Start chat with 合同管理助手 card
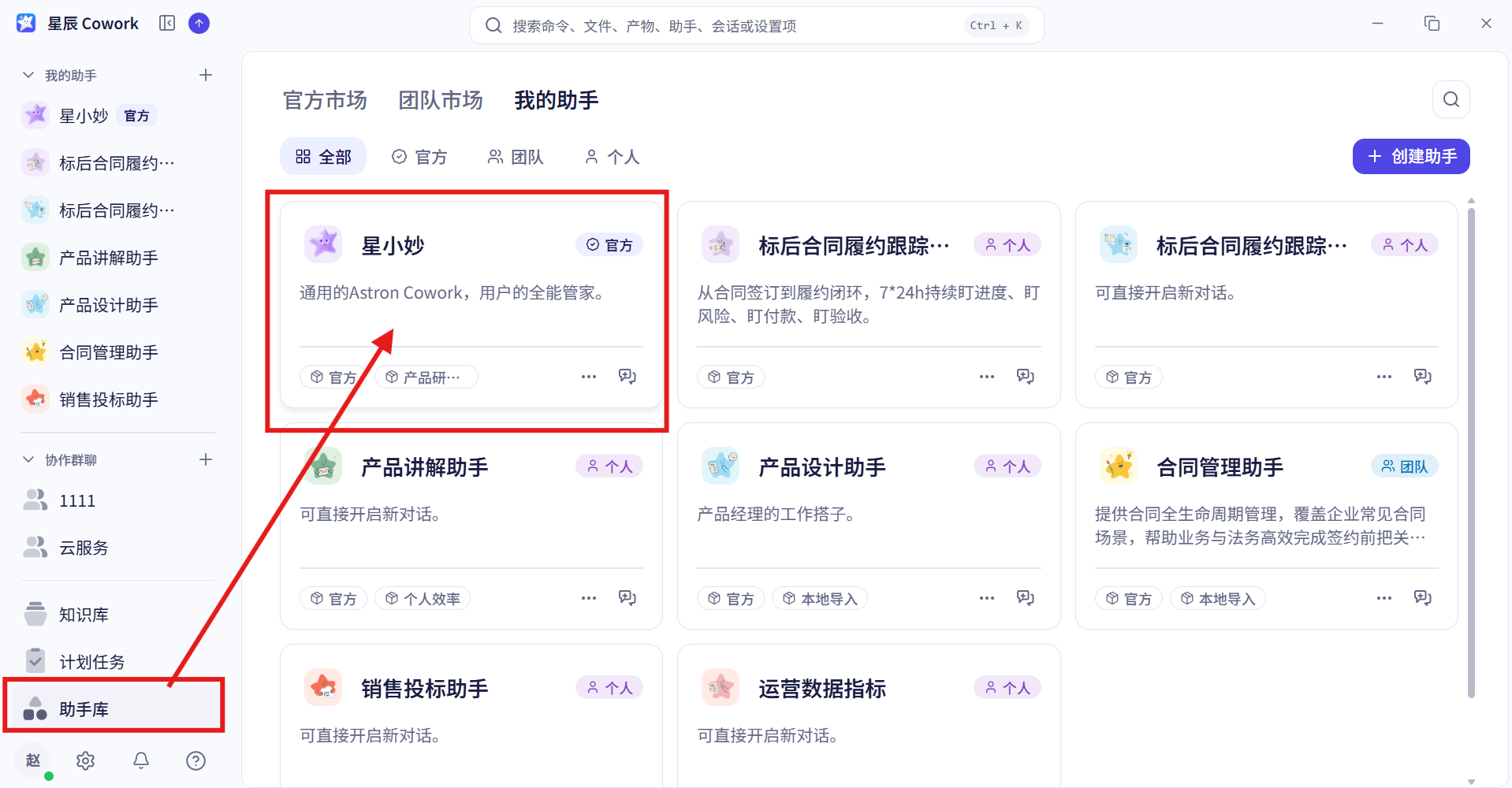The width and height of the screenshot is (1512, 788). coord(1423,598)
